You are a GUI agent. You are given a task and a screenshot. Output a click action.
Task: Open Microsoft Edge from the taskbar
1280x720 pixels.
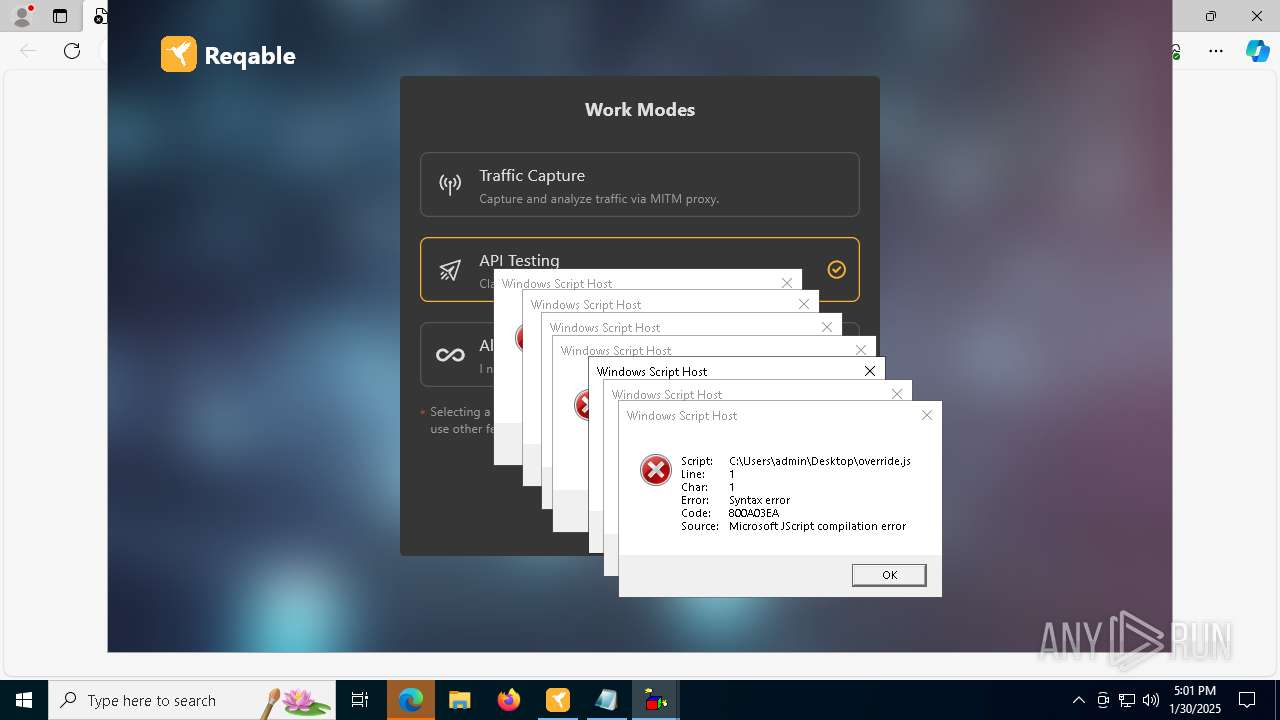[x=410, y=700]
